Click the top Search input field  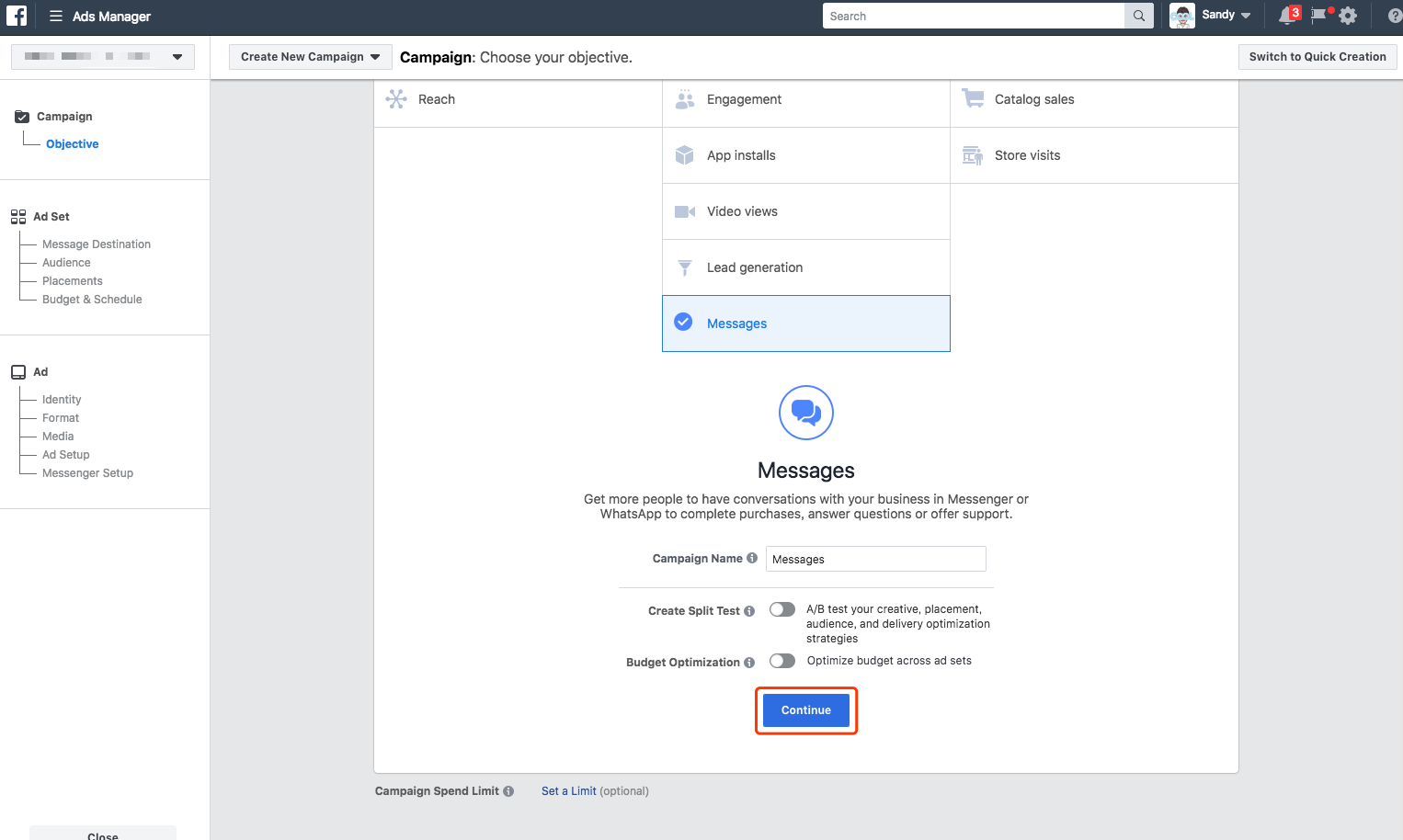point(974,16)
